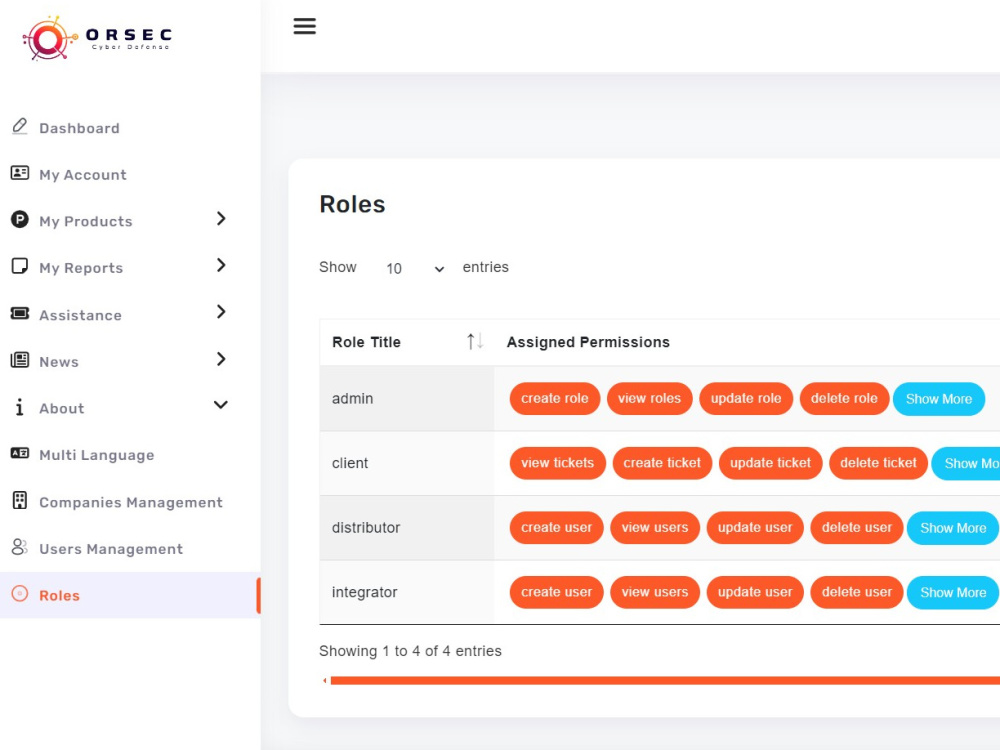1000x750 pixels.
Task: Click the delete user button for distributor
Action: click(856, 527)
